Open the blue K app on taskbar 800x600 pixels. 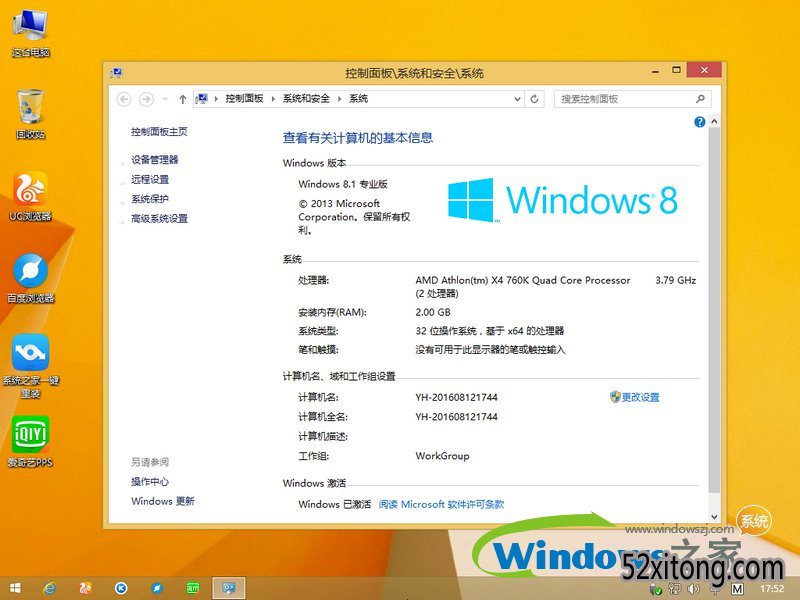click(121, 588)
